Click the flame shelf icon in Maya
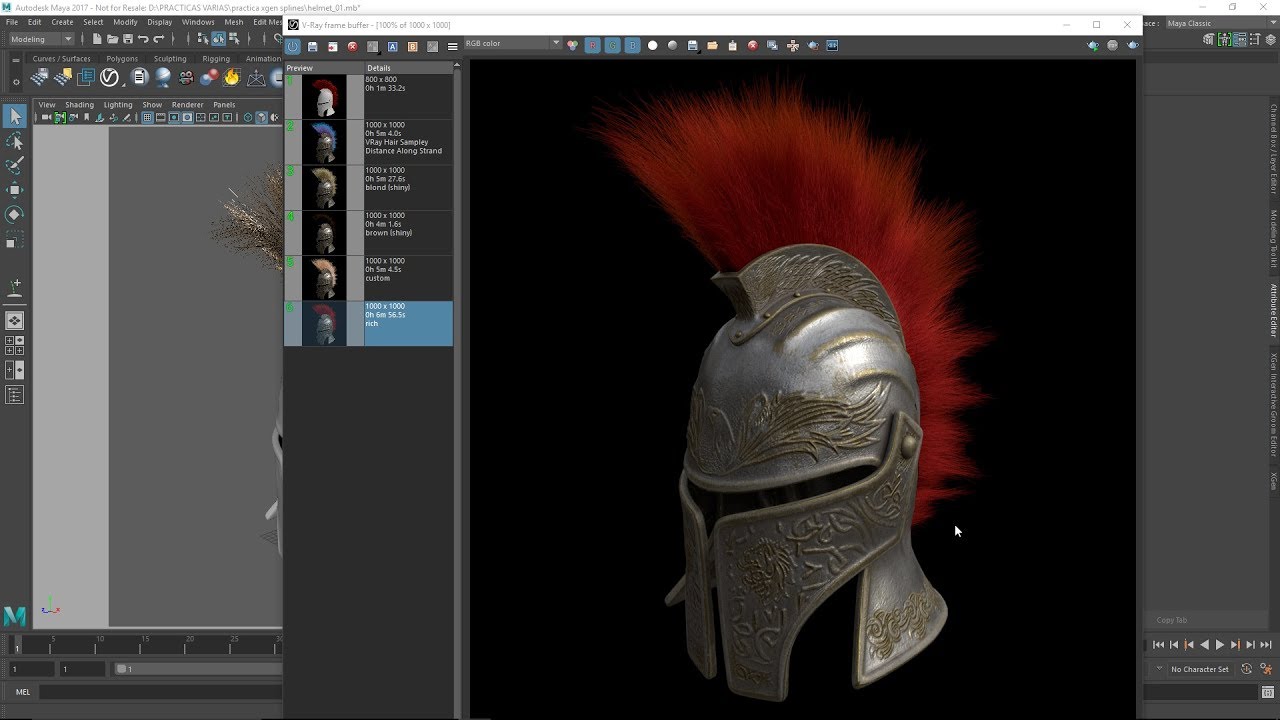The width and height of the screenshot is (1280, 720). [232, 78]
